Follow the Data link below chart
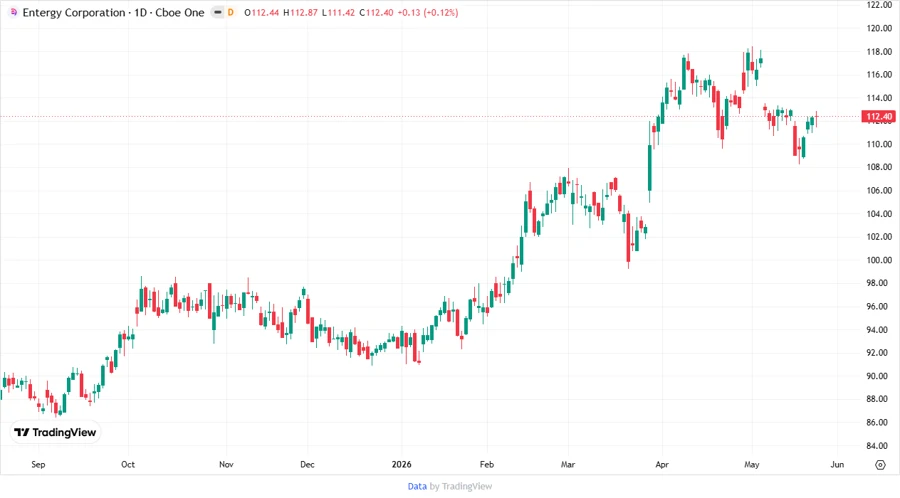 coord(417,487)
